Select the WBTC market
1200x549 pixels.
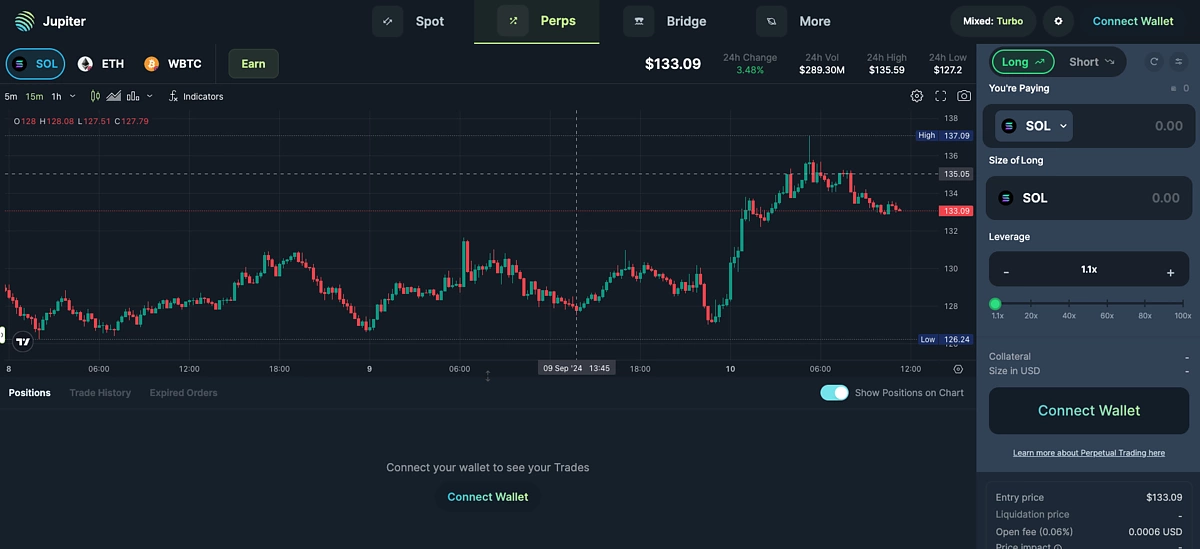coord(172,64)
